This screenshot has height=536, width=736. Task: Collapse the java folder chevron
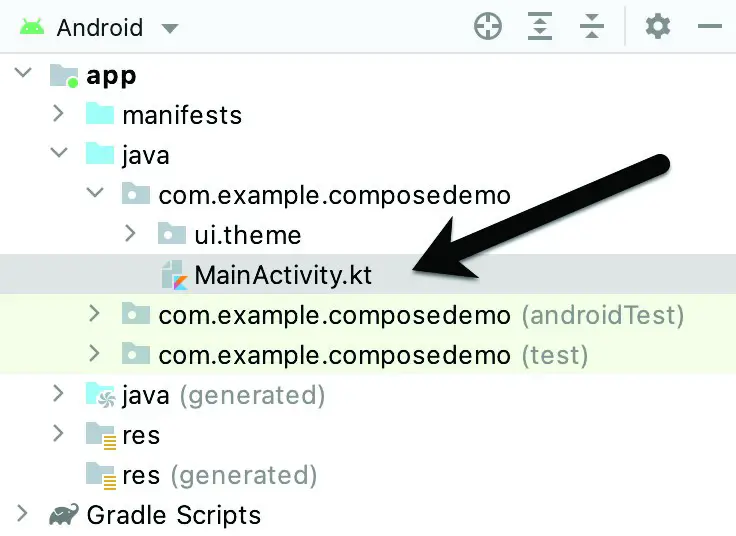(59, 153)
